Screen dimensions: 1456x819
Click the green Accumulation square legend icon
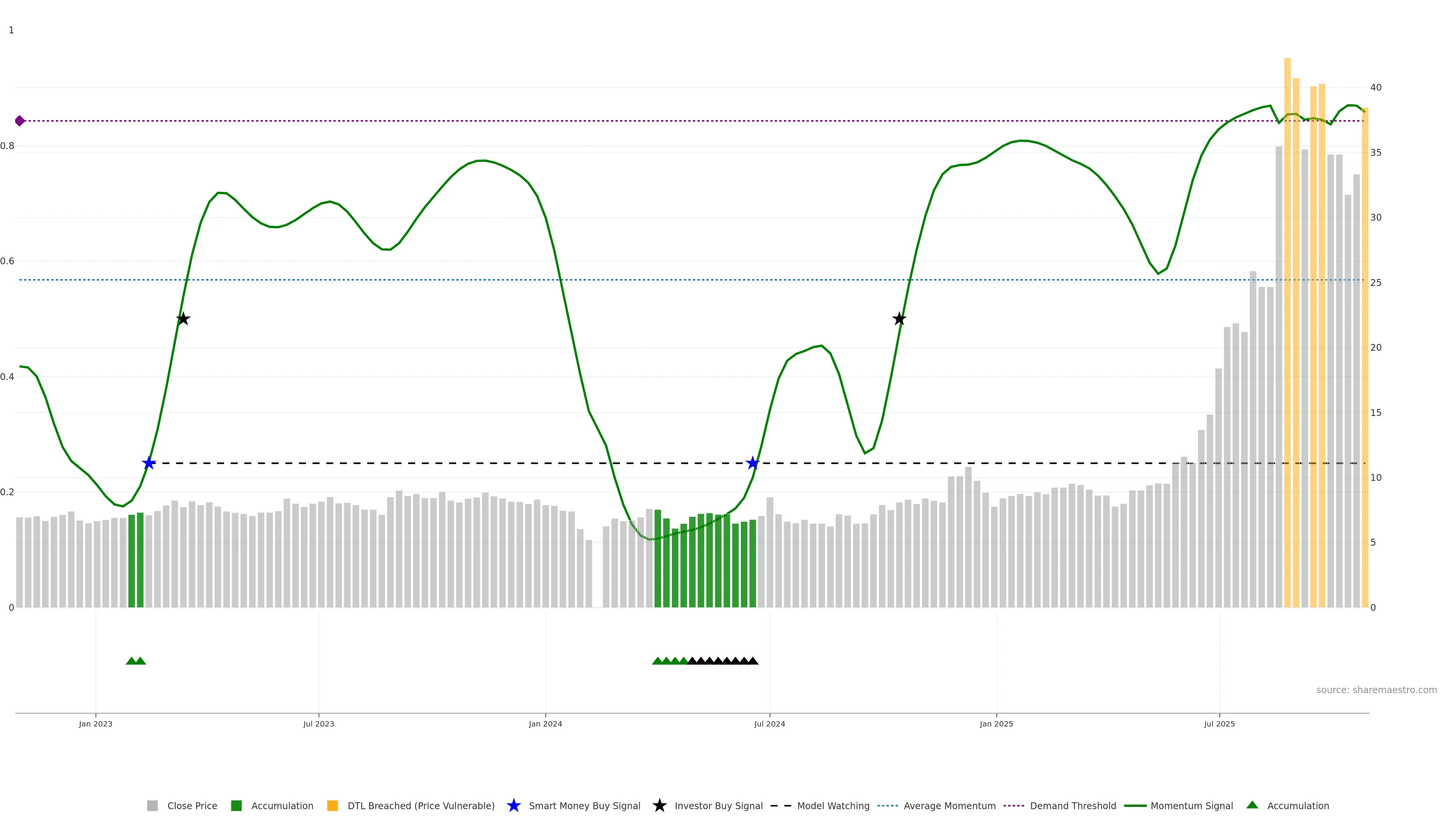[236, 805]
